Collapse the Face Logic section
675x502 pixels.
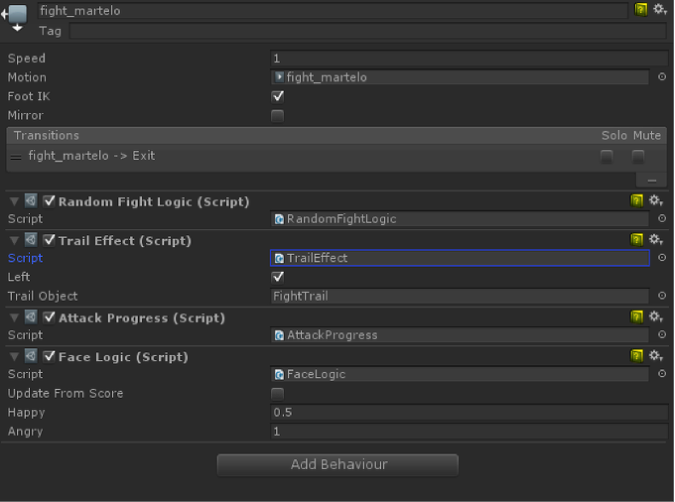(14, 357)
